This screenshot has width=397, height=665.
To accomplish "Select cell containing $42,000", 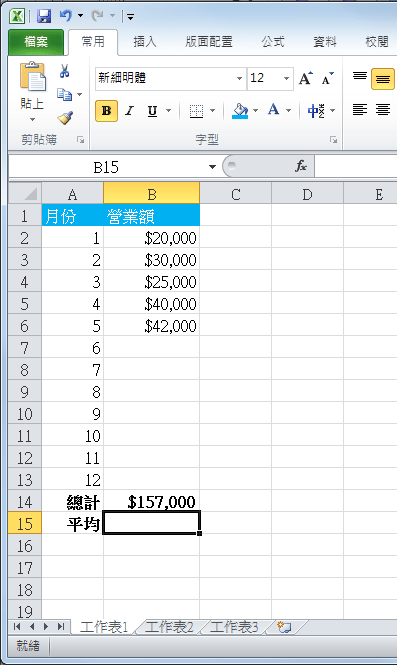I will click(151, 326).
